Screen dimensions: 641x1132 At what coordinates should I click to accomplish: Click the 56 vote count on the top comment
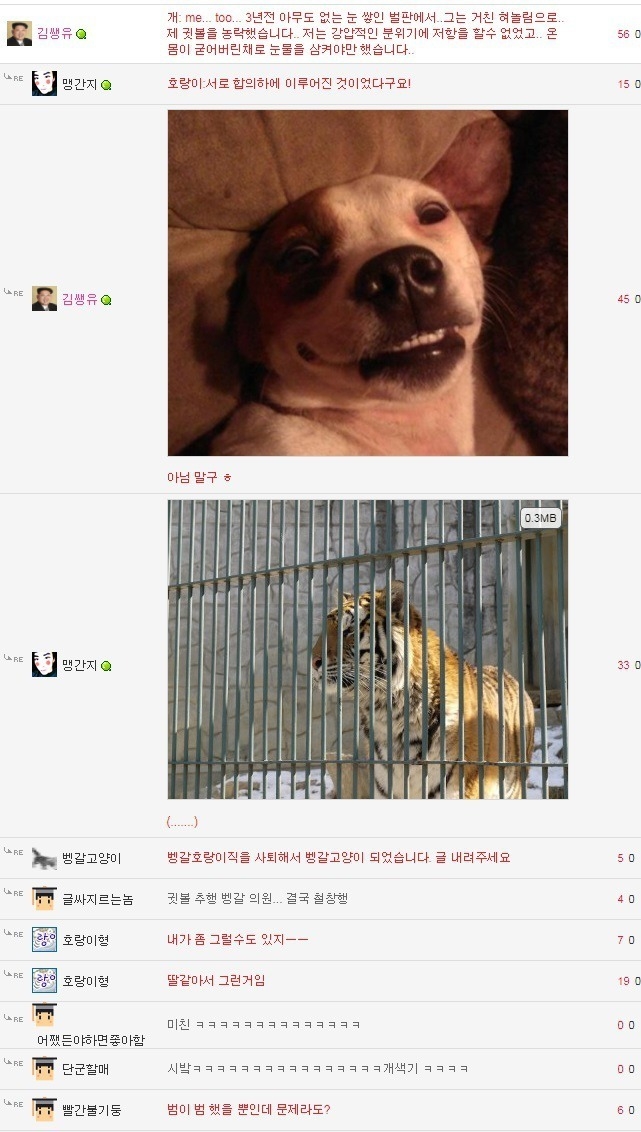click(624, 34)
